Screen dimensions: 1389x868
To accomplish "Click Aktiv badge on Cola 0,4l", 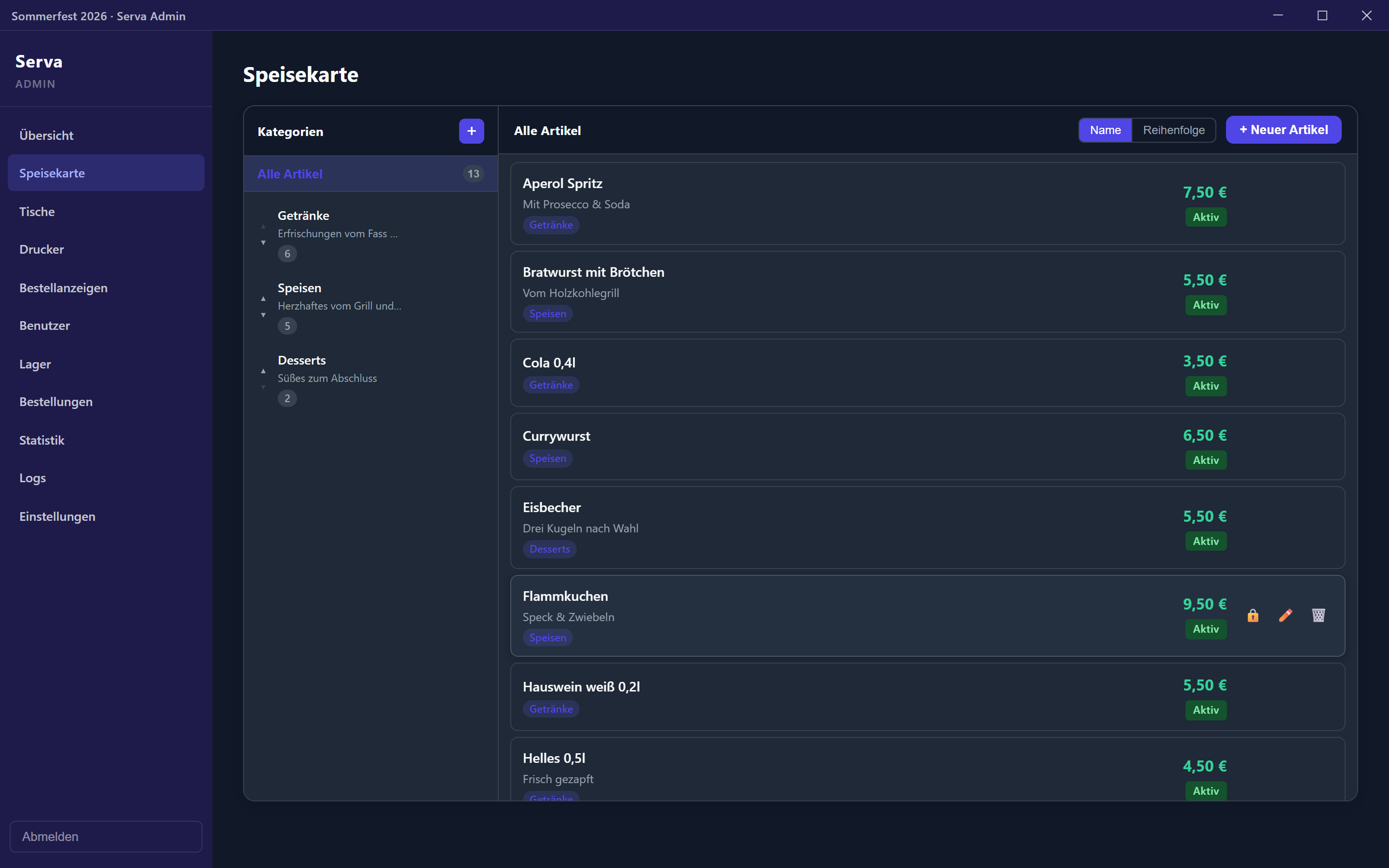I will (x=1206, y=386).
